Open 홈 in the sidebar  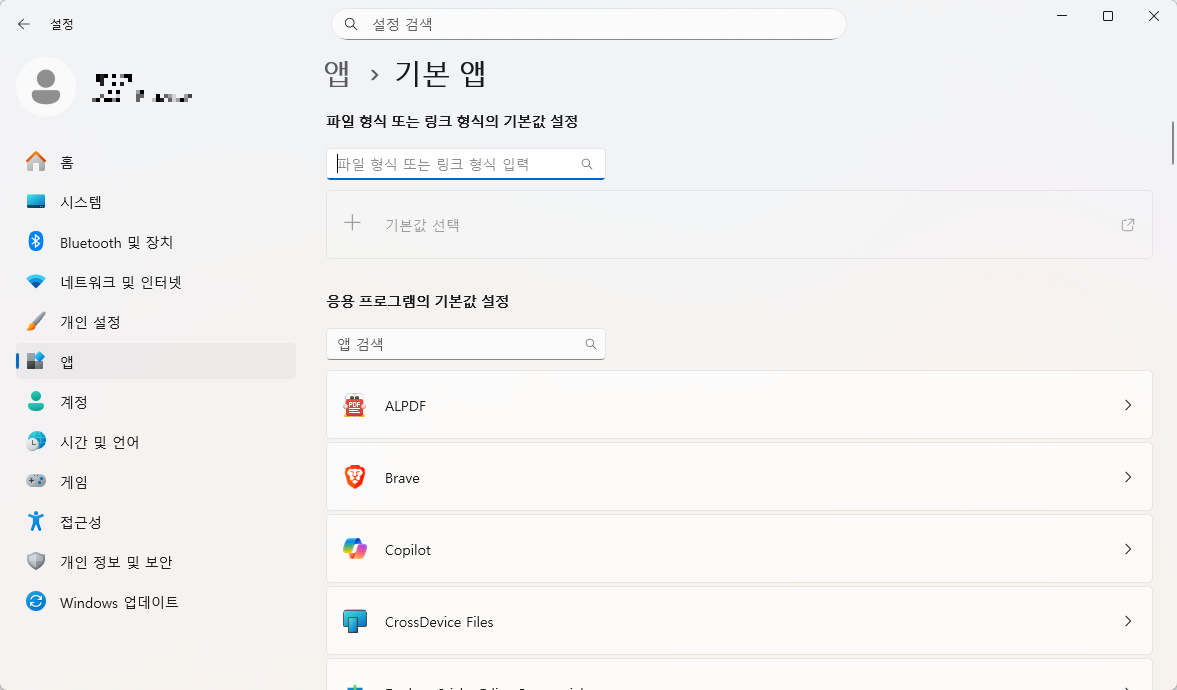155,162
